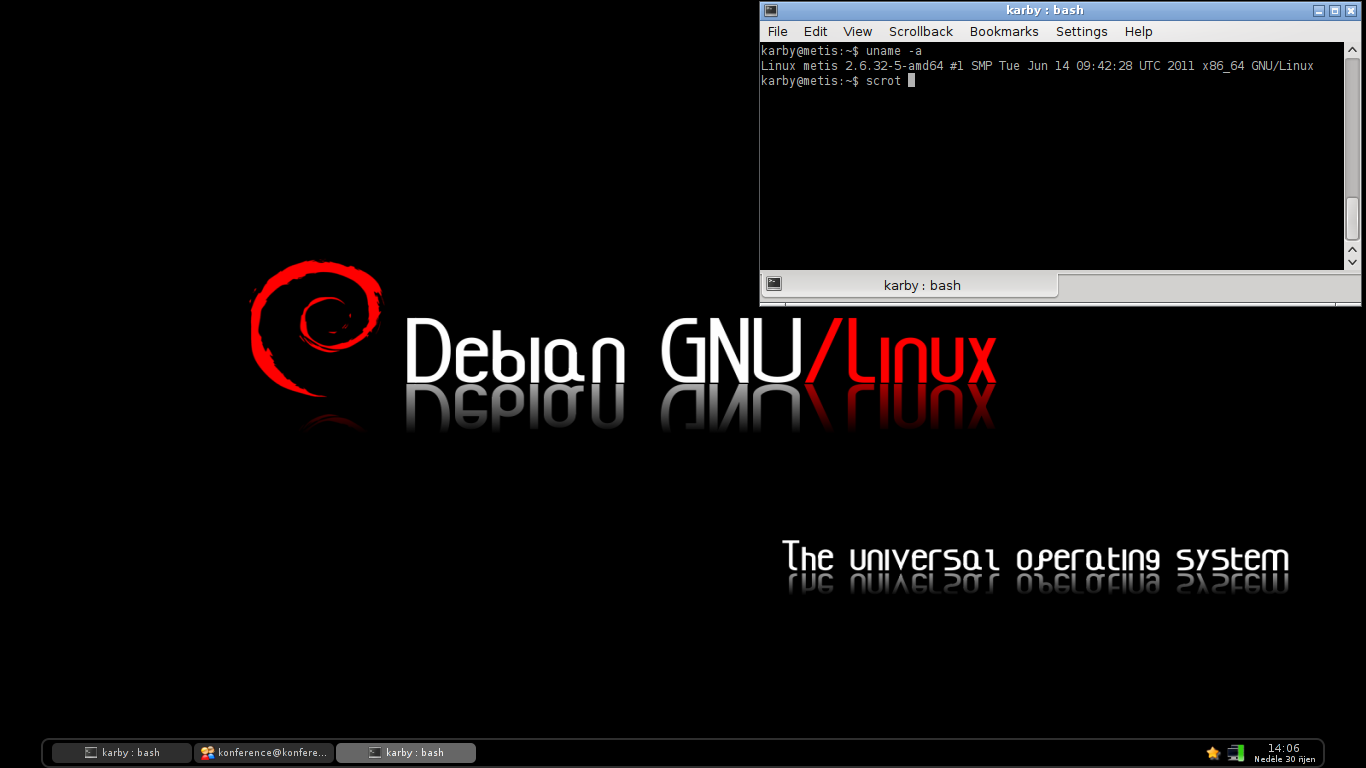Viewport: 1366px width, 768px height.
Task: Switch to the konference@konfere... taskbar window
Action: pyautogui.click(x=264, y=753)
